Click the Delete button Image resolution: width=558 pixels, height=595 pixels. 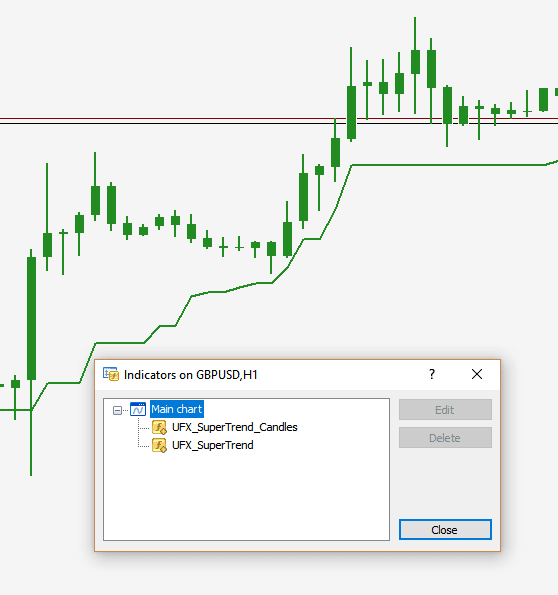[x=445, y=438]
